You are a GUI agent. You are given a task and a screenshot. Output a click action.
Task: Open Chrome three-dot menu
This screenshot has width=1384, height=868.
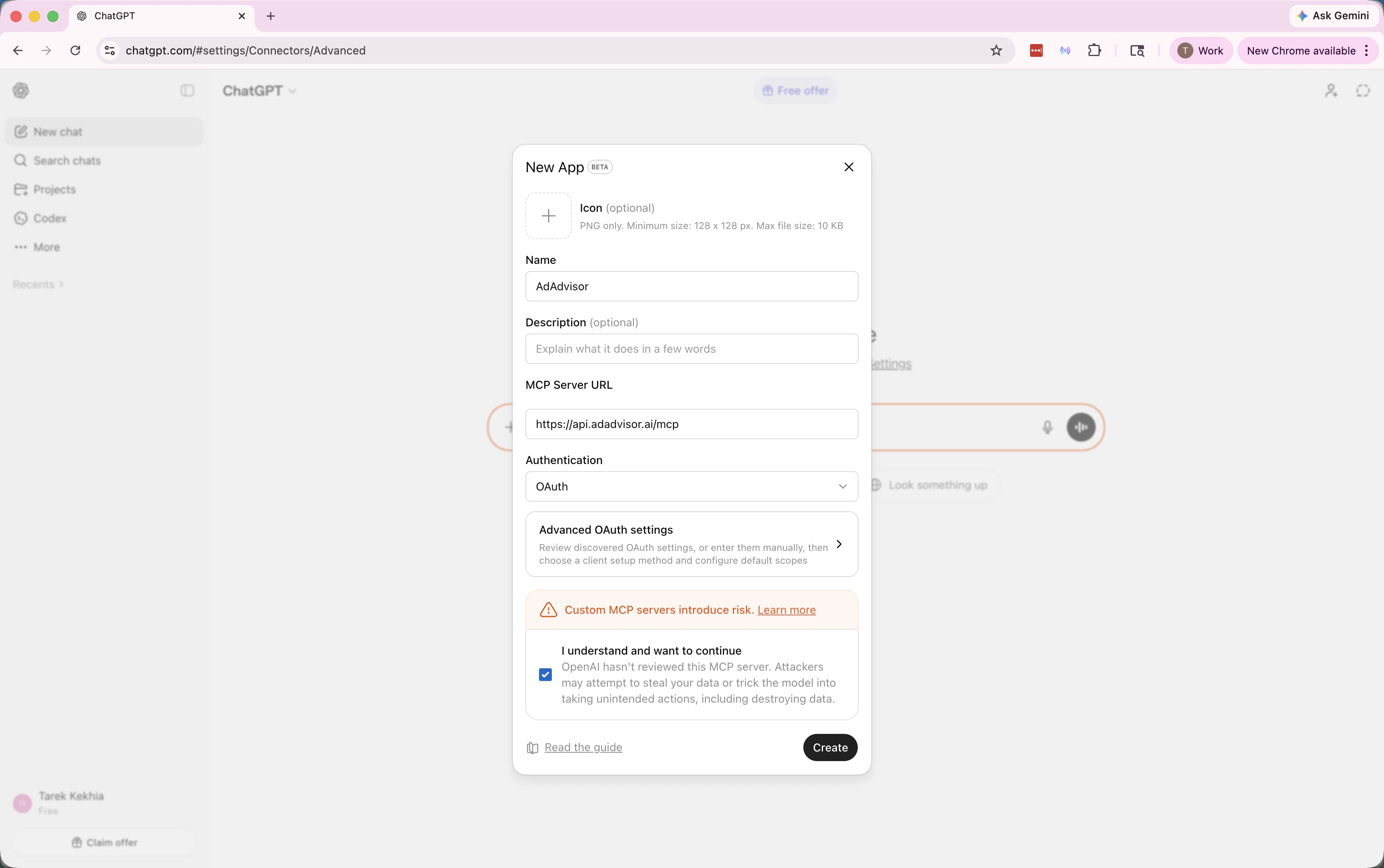(1367, 50)
